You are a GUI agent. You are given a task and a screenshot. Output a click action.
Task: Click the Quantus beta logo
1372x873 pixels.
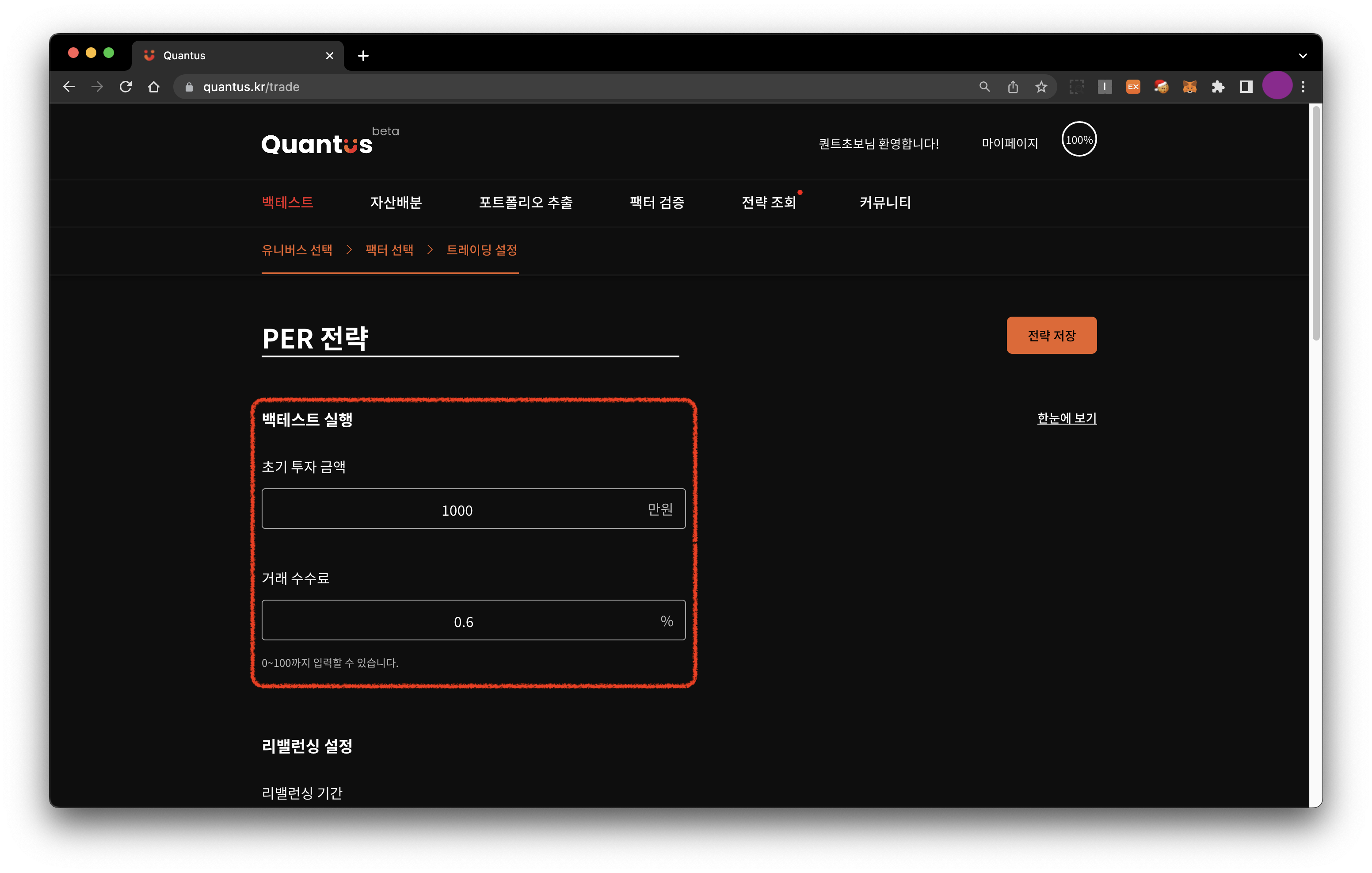tap(317, 144)
